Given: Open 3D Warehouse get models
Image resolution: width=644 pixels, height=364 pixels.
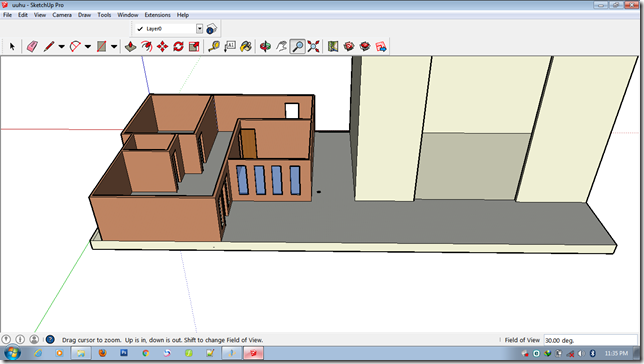Looking at the screenshot, I should click(x=349, y=46).
